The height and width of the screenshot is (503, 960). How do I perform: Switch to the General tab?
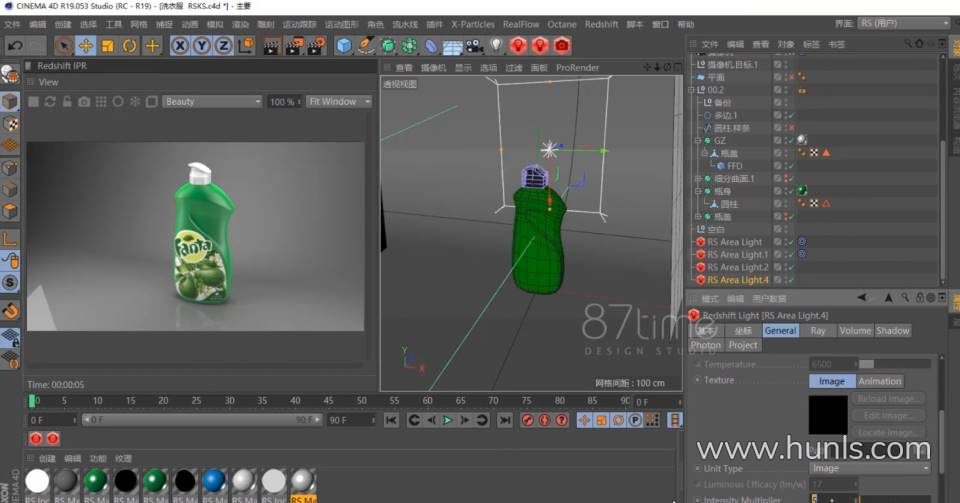click(781, 331)
